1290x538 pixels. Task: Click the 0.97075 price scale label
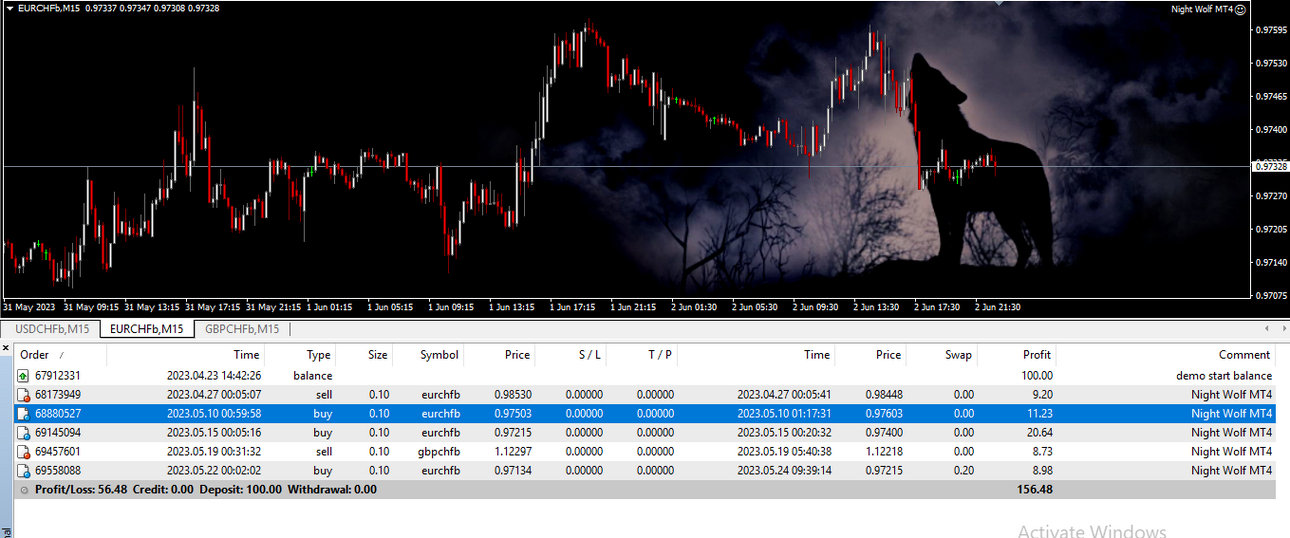click(1271, 296)
